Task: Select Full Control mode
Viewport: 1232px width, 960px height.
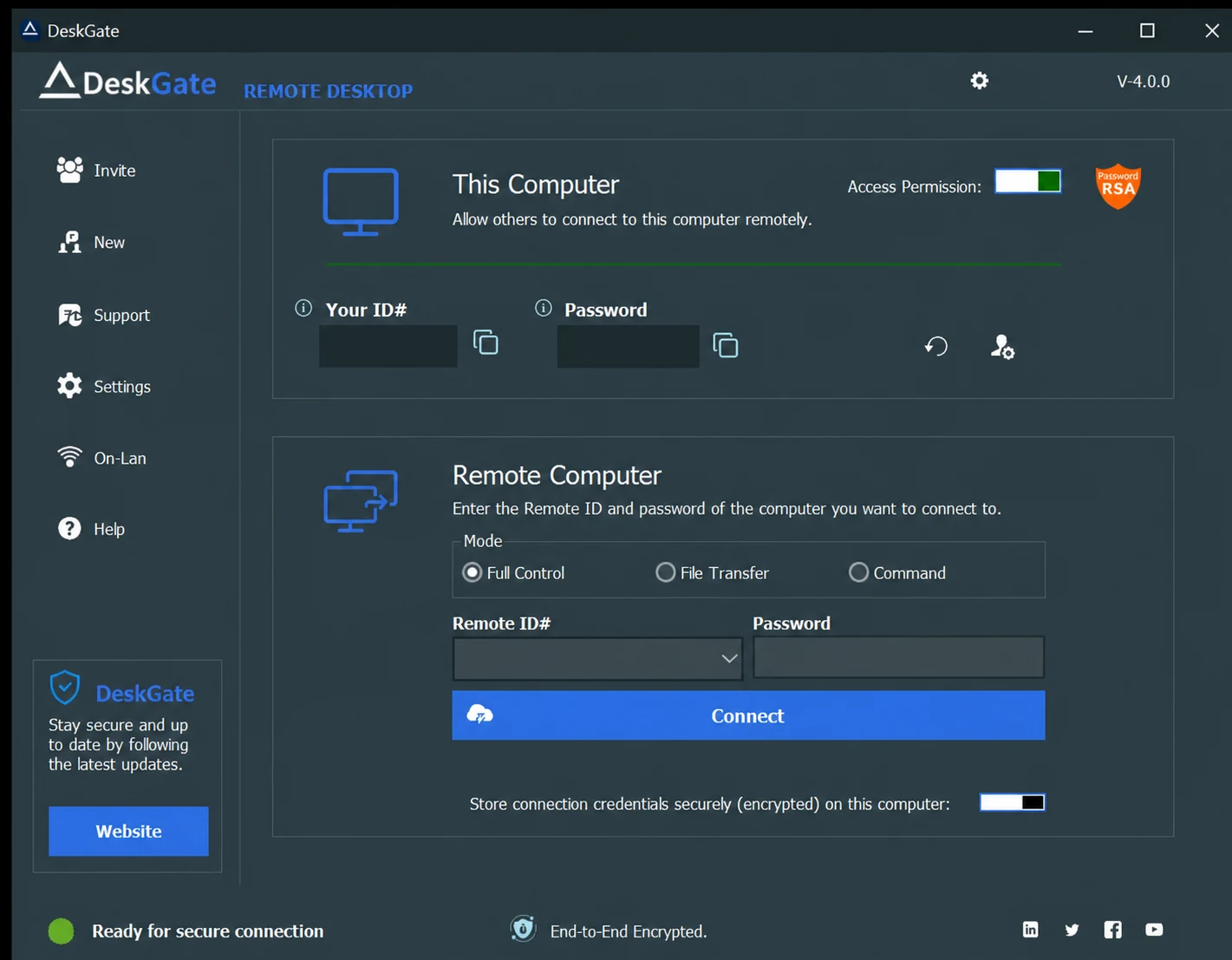Action: coord(513,572)
